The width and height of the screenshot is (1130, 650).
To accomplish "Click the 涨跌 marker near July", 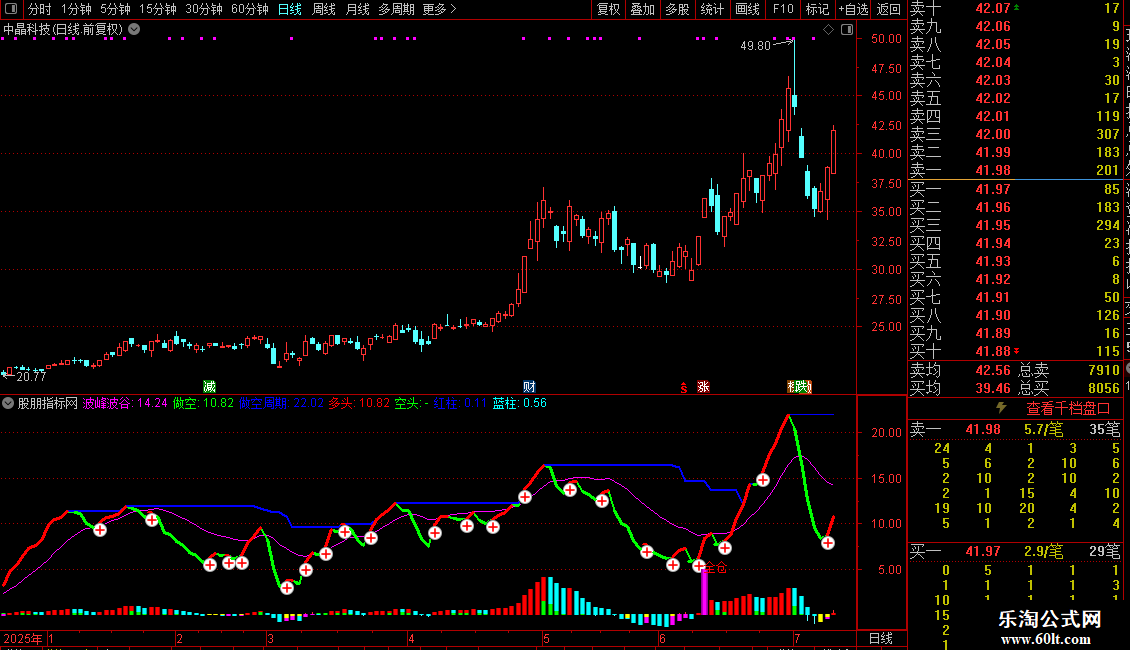I will point(799,387).
